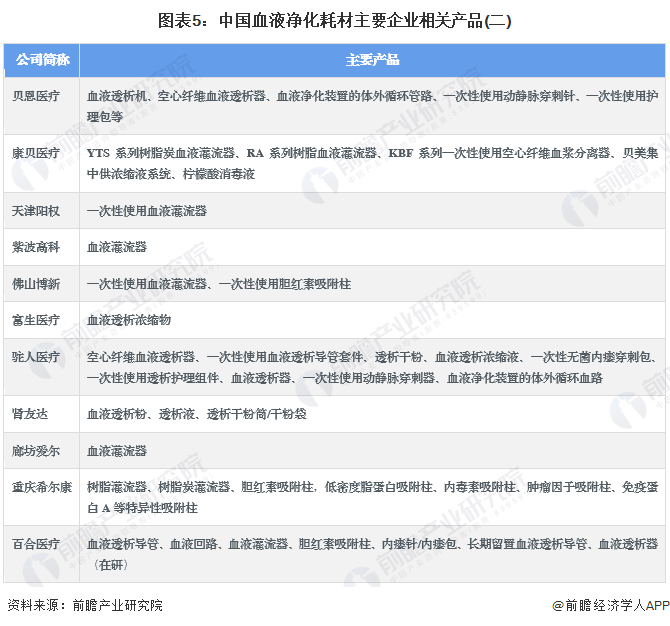
Task: Click 肾友达 products 血液透析粉、透析液
Action: [x=197, y=414]
